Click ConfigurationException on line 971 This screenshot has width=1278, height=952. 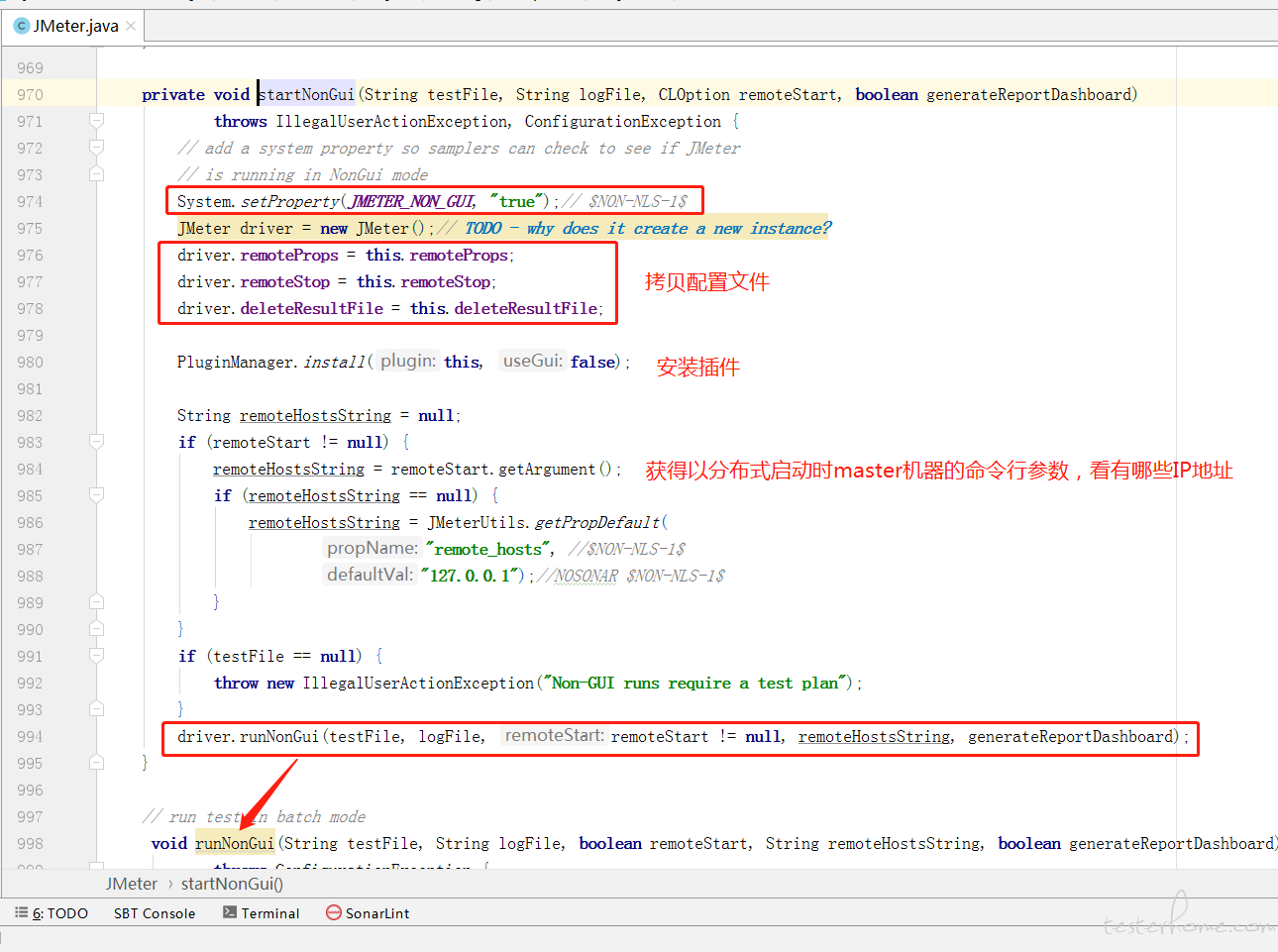click(x=623, y=121)
